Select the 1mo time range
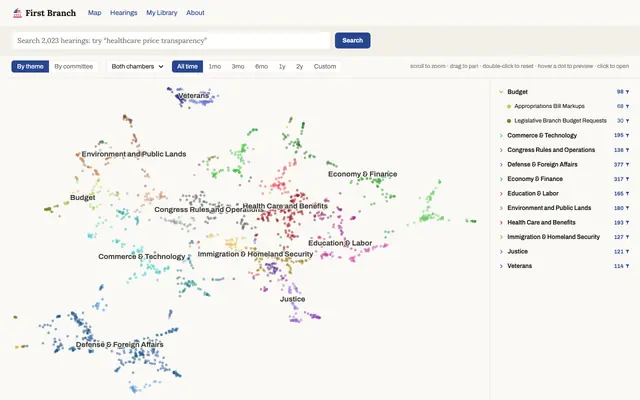640x400 pixels. click(x=215, y=67)
